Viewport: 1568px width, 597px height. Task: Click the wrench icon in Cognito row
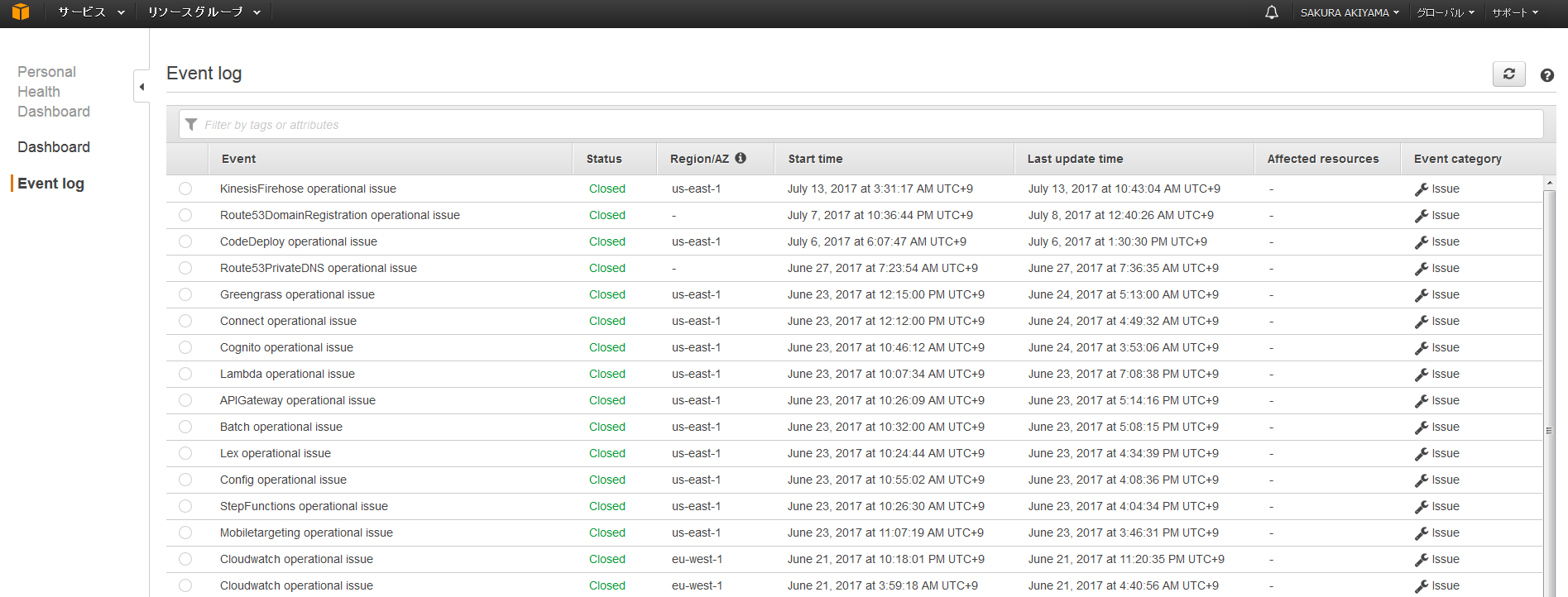1421,348
